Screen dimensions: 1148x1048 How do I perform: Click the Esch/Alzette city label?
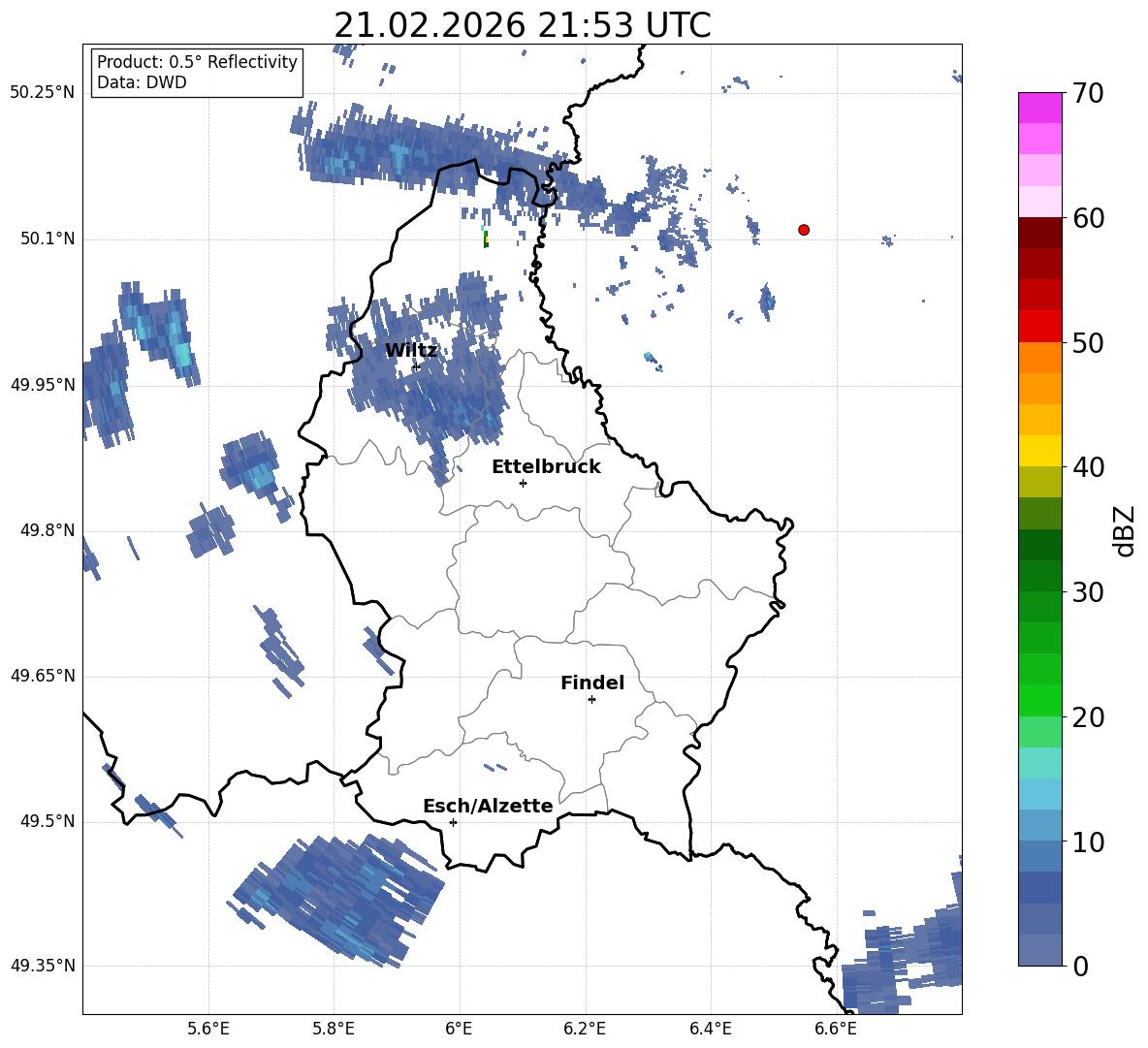click(488, 806)
